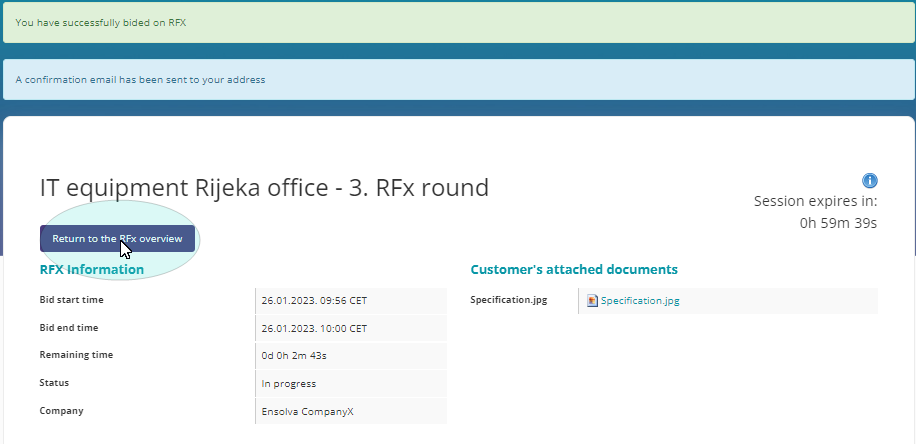Click the session countdown timer value

point(838,222)
